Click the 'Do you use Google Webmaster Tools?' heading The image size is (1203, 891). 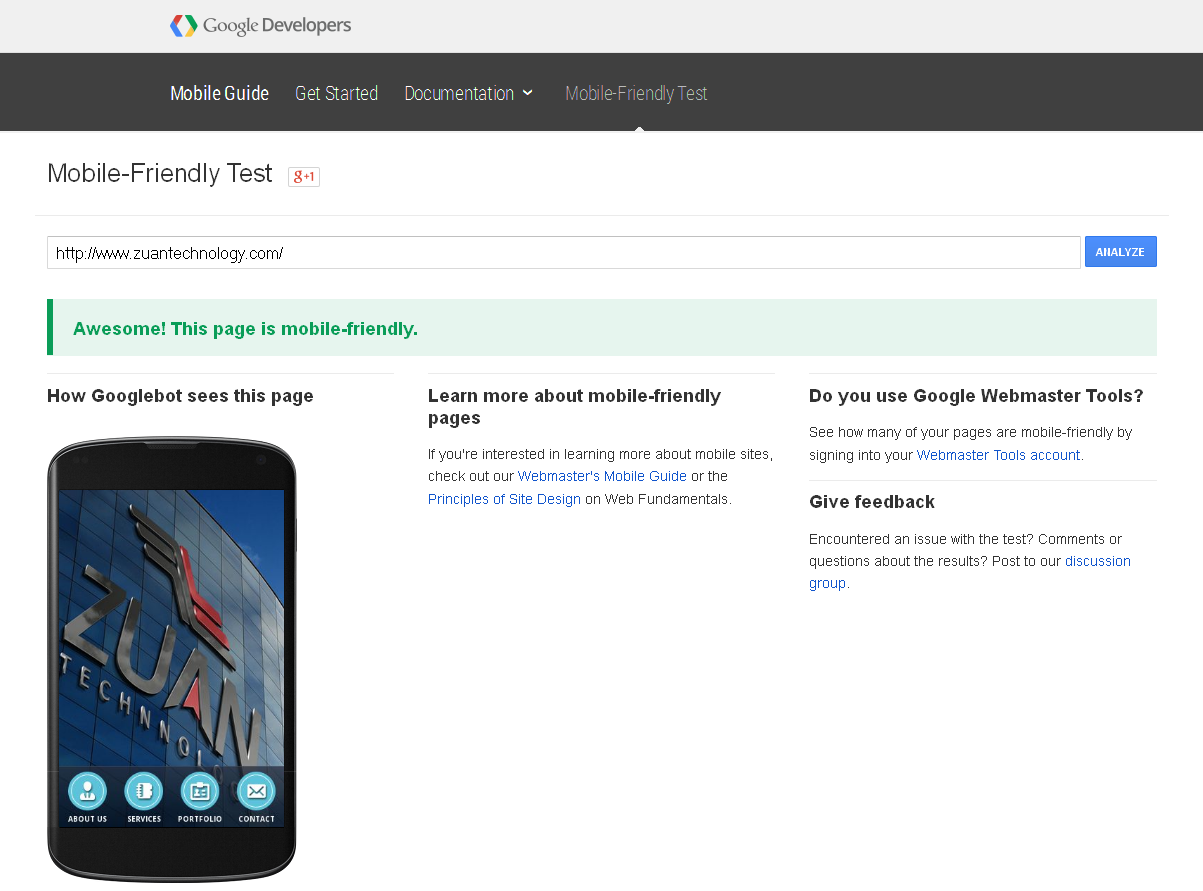click(x=976, y=396)
